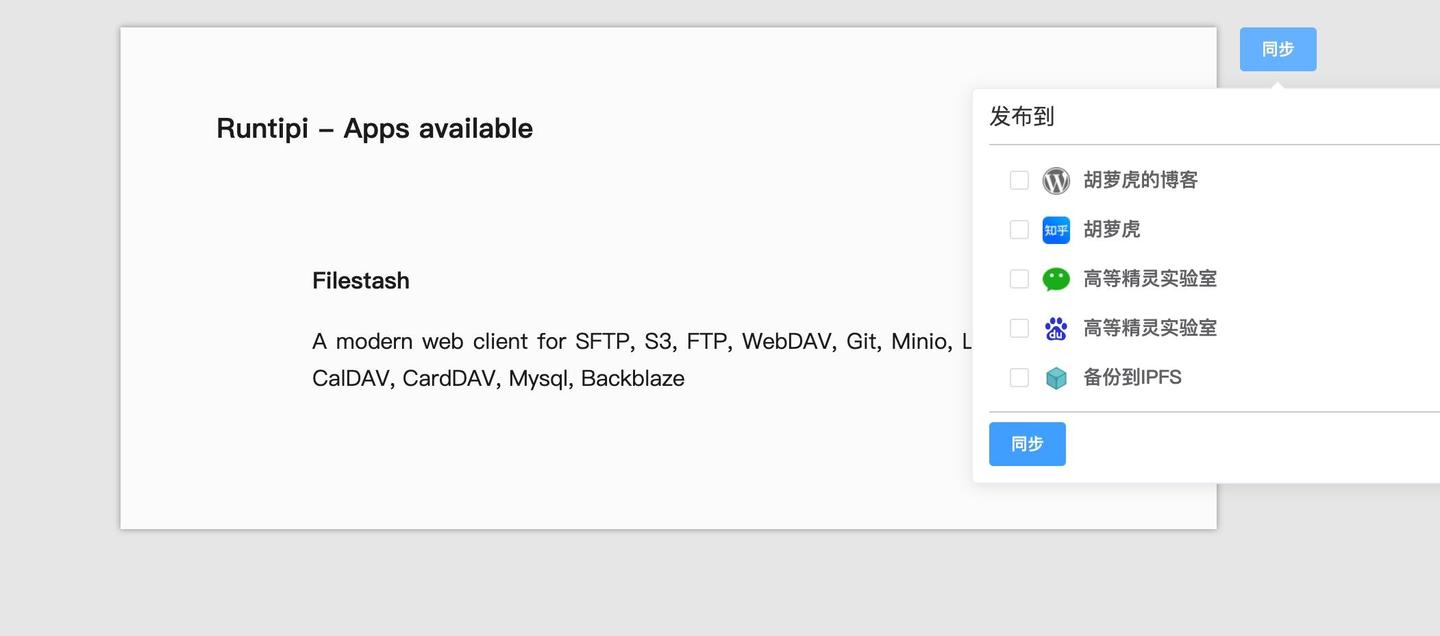Click the Baidu paw icon in the list
Image resolution: width=1440 pixels, height=636 pixels.
pos(1056,327)
